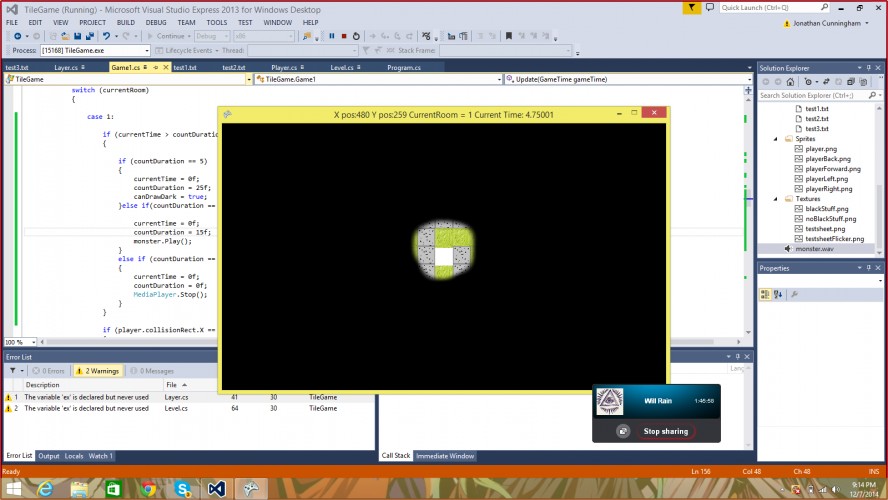Toggle pin on Game1.cs tab
This screenshot has width=888, height=500.
pos(156,67)
